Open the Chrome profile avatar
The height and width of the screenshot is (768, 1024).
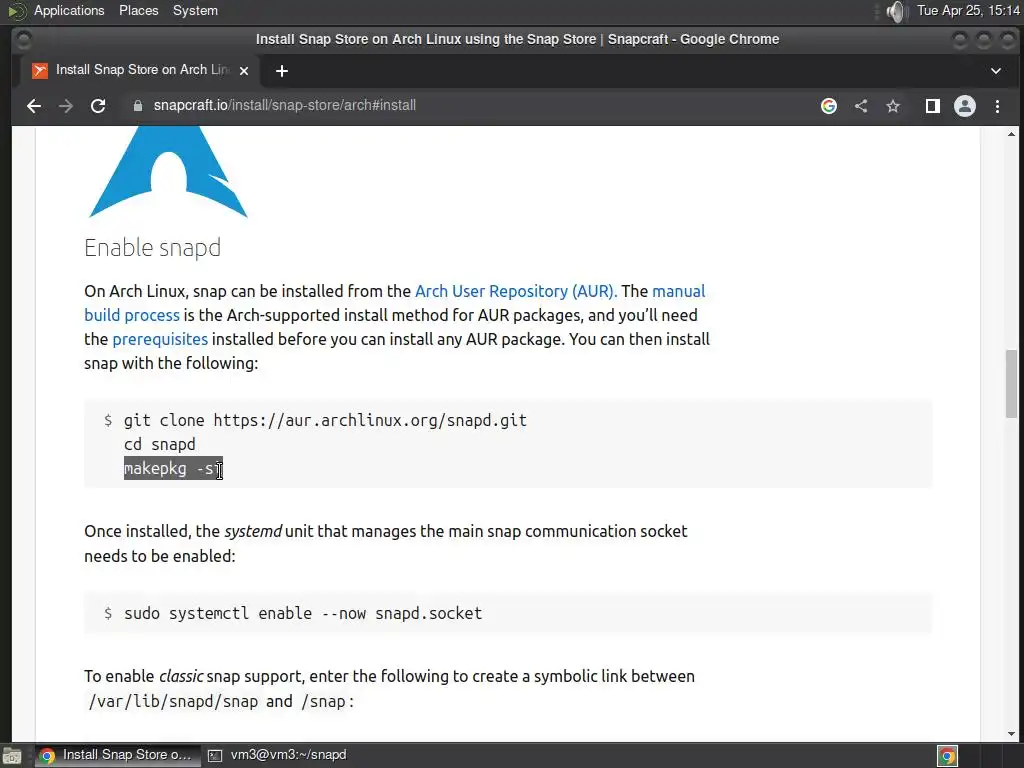click(x=965, y=106)
